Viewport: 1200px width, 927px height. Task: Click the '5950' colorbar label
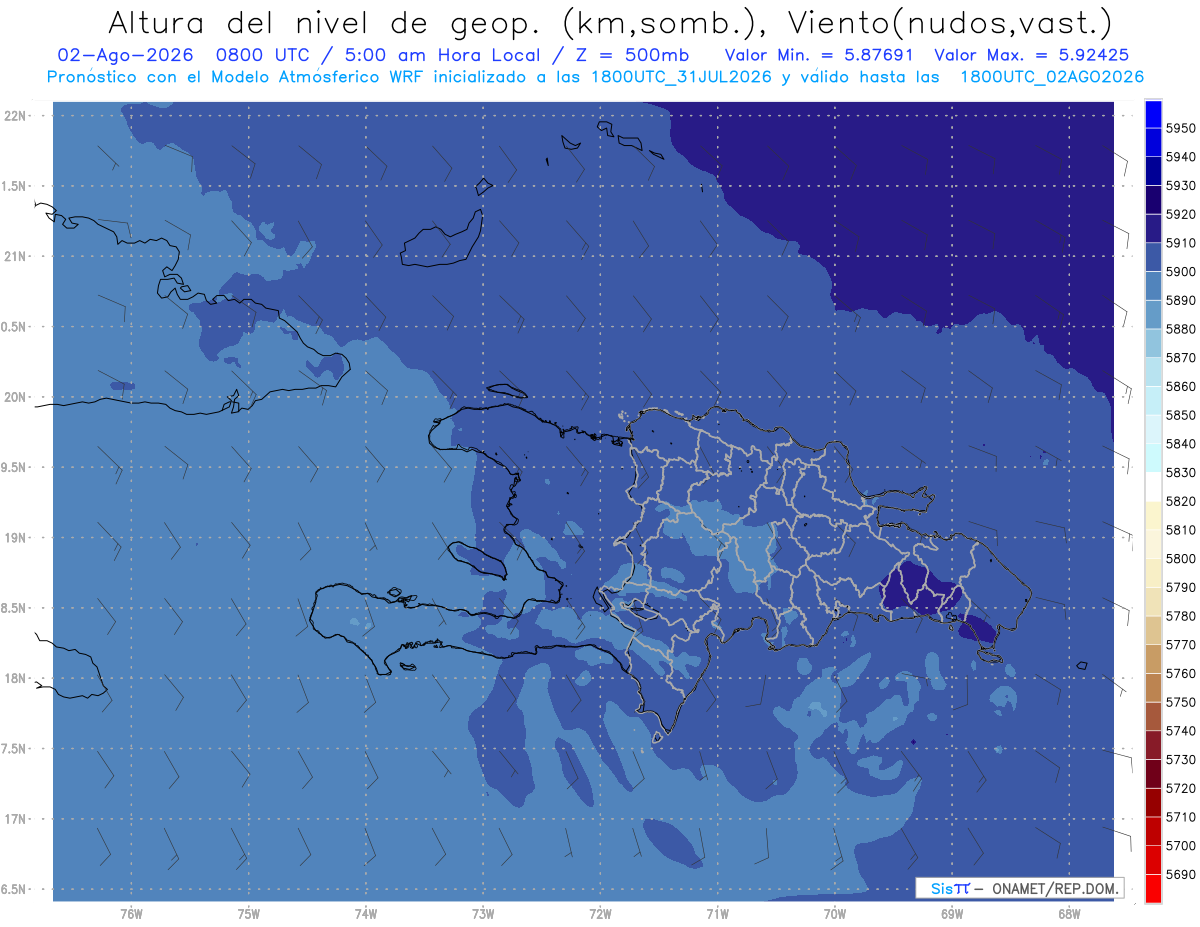tap(1180, 129)
